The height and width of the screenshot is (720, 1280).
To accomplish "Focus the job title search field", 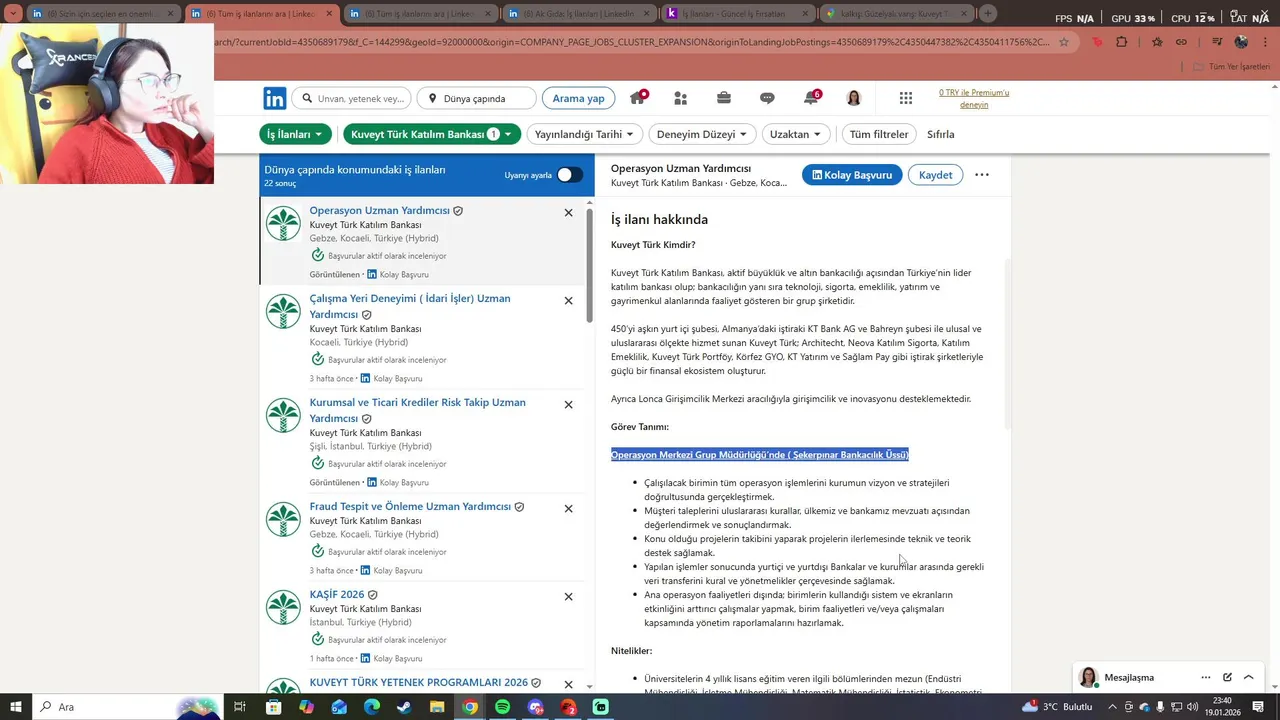I will 352,98.
